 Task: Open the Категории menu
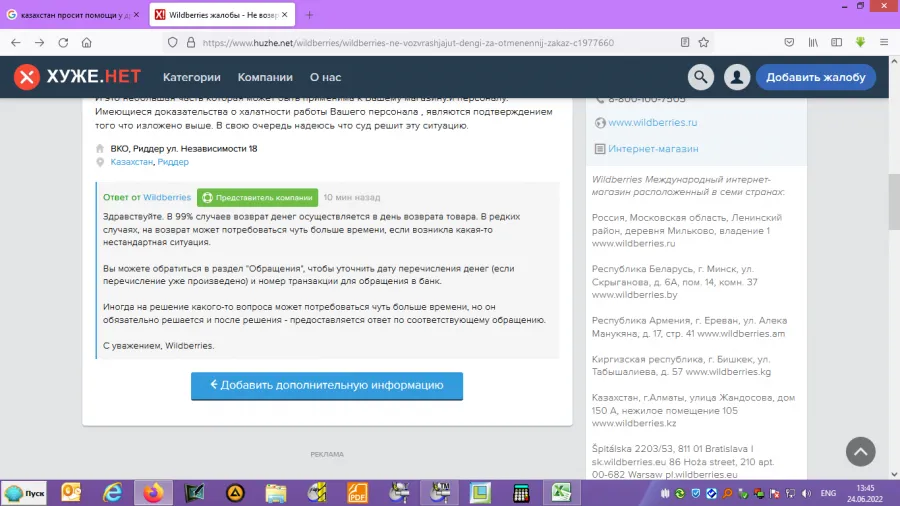(x=192, y=77)
